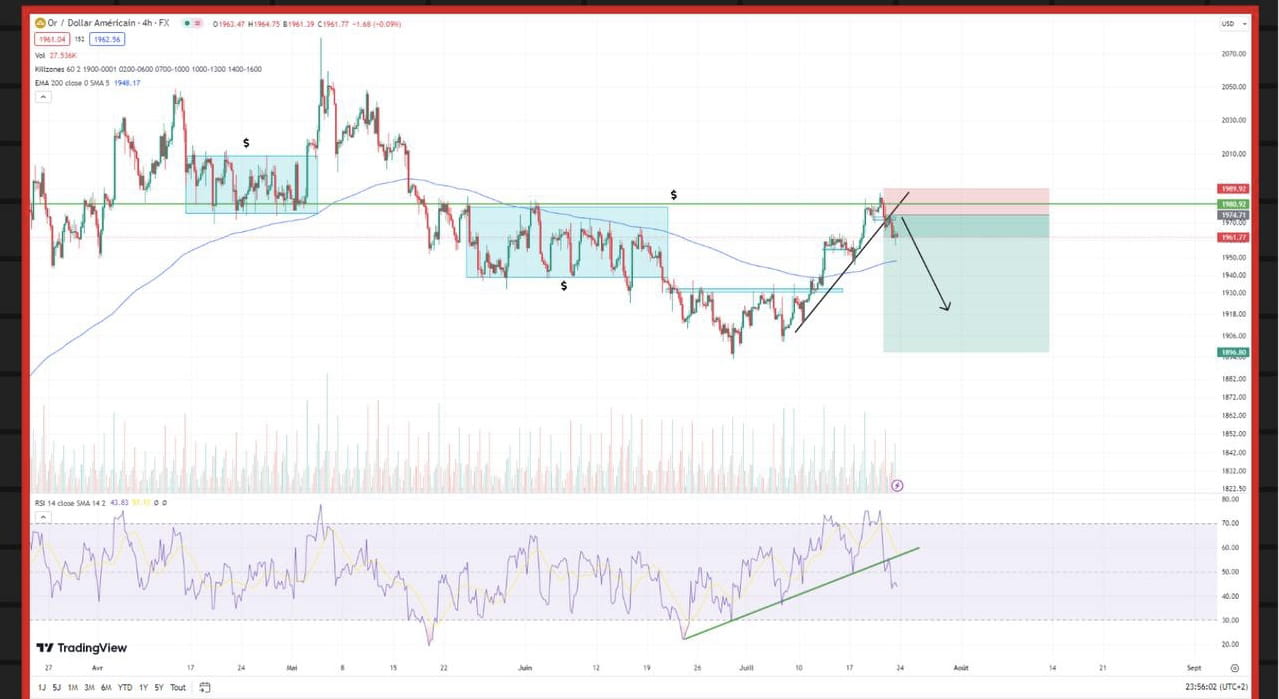Click the purple lightning event icon
This screenshot has height=699, width=1279.
pos(897,485)
